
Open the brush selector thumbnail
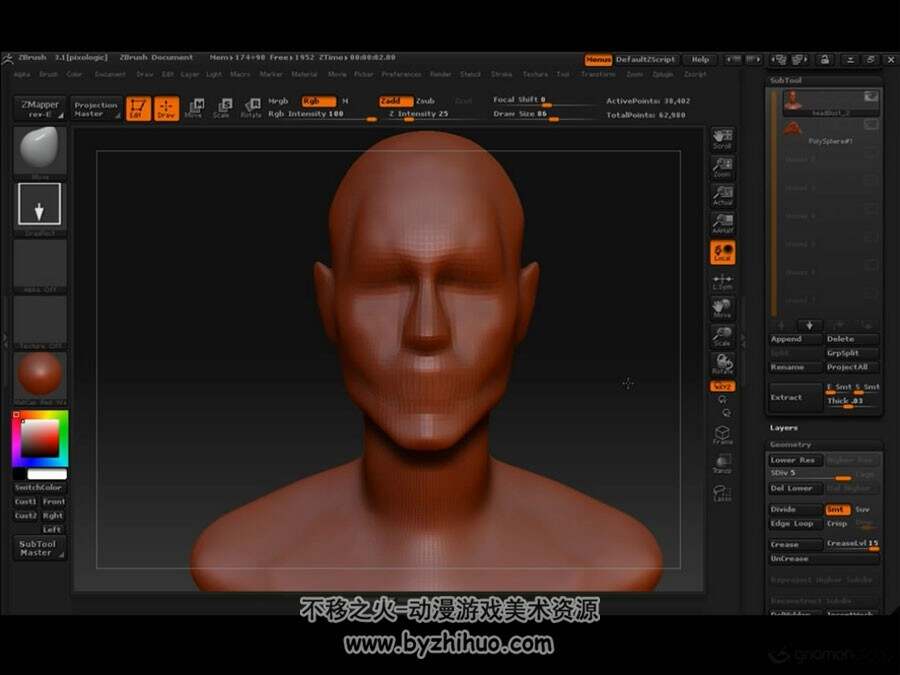click(x=40, y=150)
